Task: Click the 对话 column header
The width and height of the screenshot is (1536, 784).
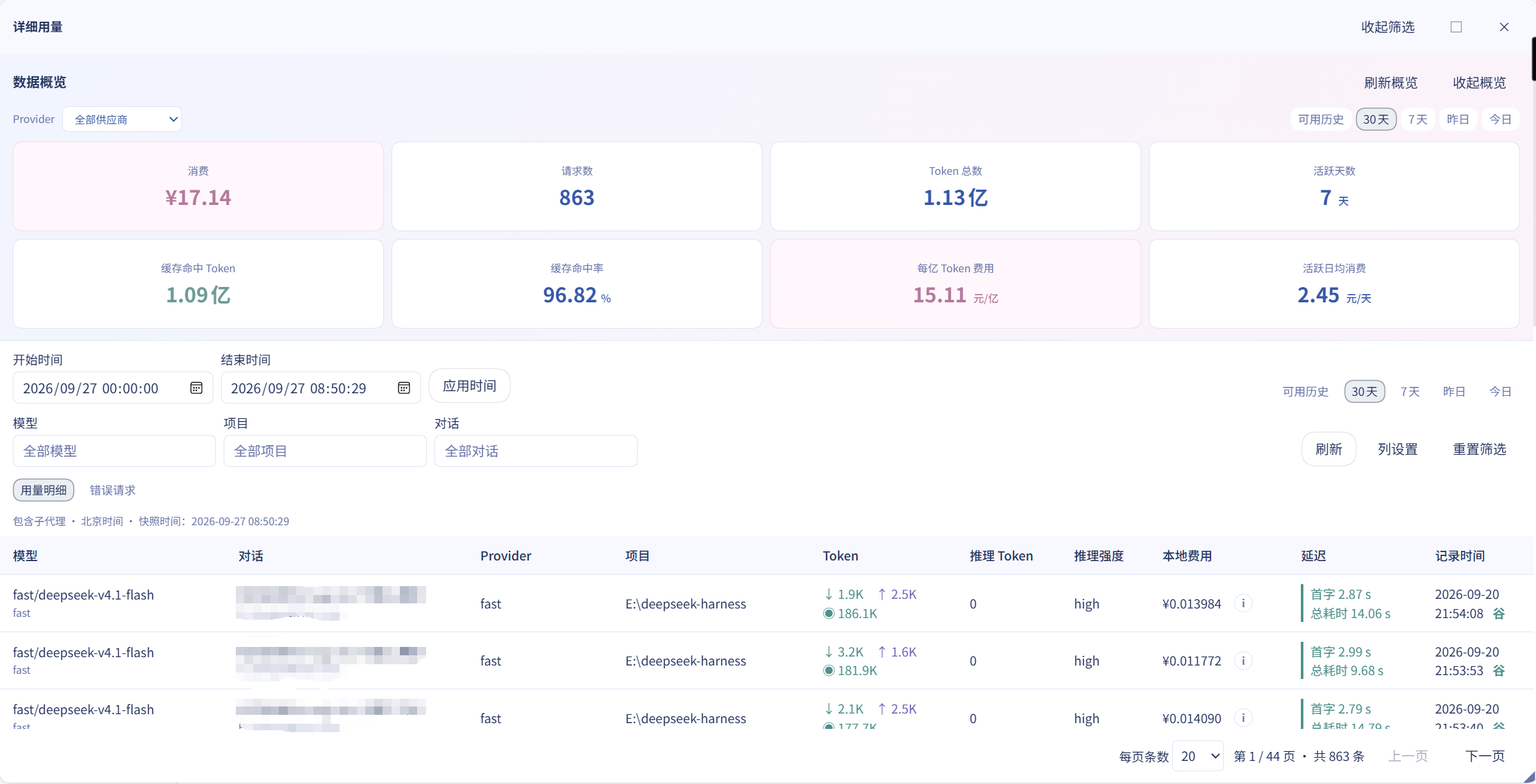Action: 251,556
